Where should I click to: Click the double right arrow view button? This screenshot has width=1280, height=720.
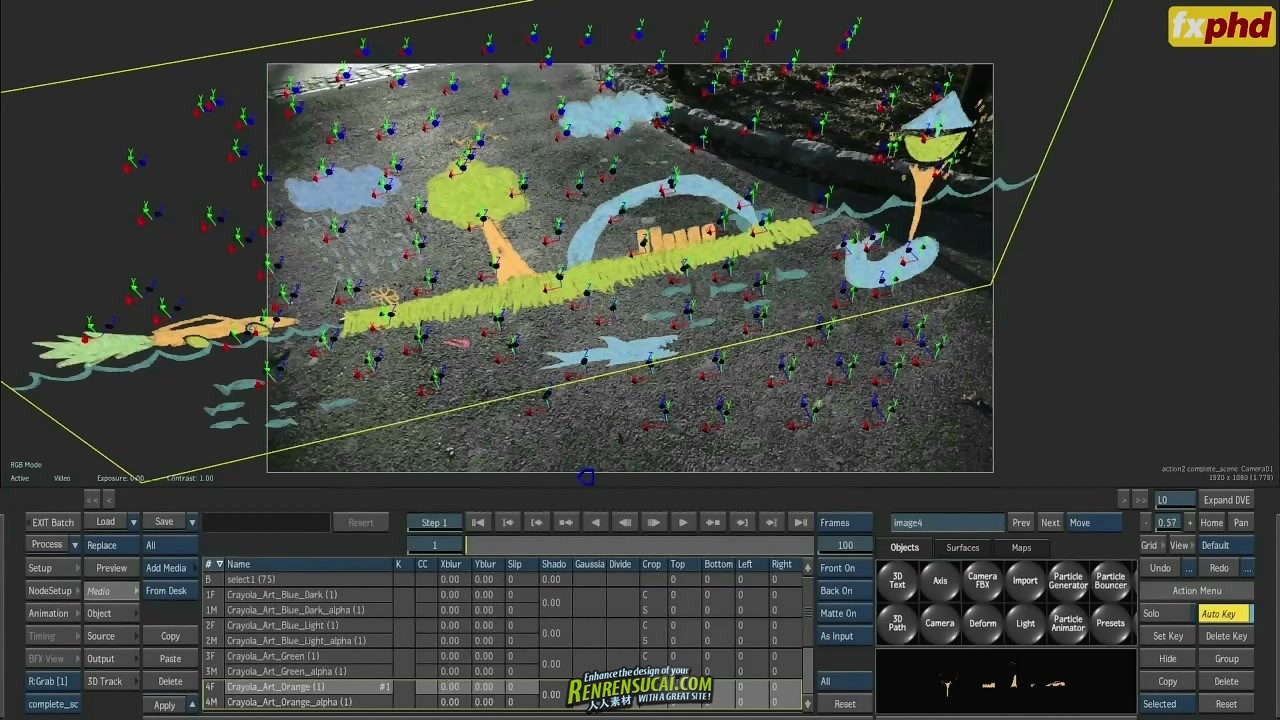click(1140, 499)
